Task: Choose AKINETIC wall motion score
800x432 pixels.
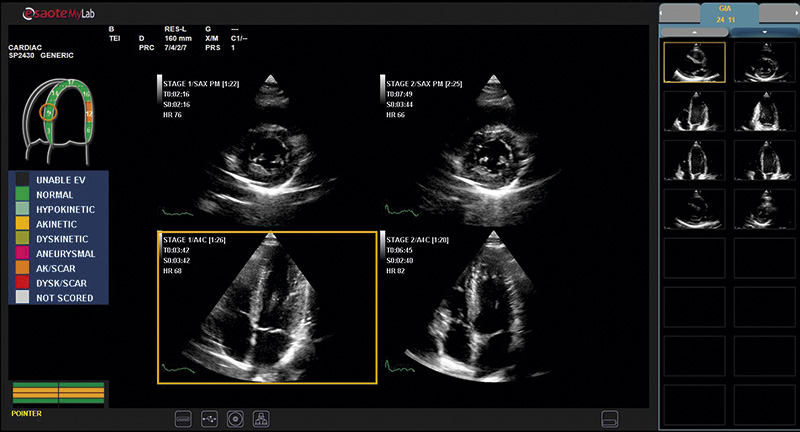Action: click(58, 224)
